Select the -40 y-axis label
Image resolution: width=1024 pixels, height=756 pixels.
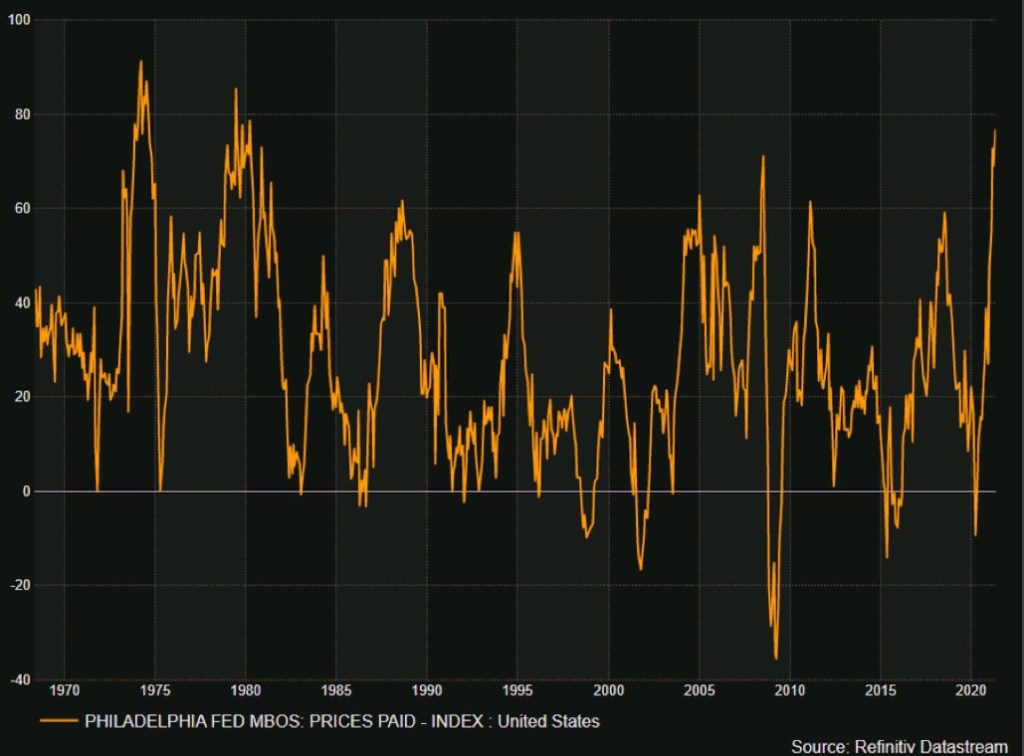(18, 680)
